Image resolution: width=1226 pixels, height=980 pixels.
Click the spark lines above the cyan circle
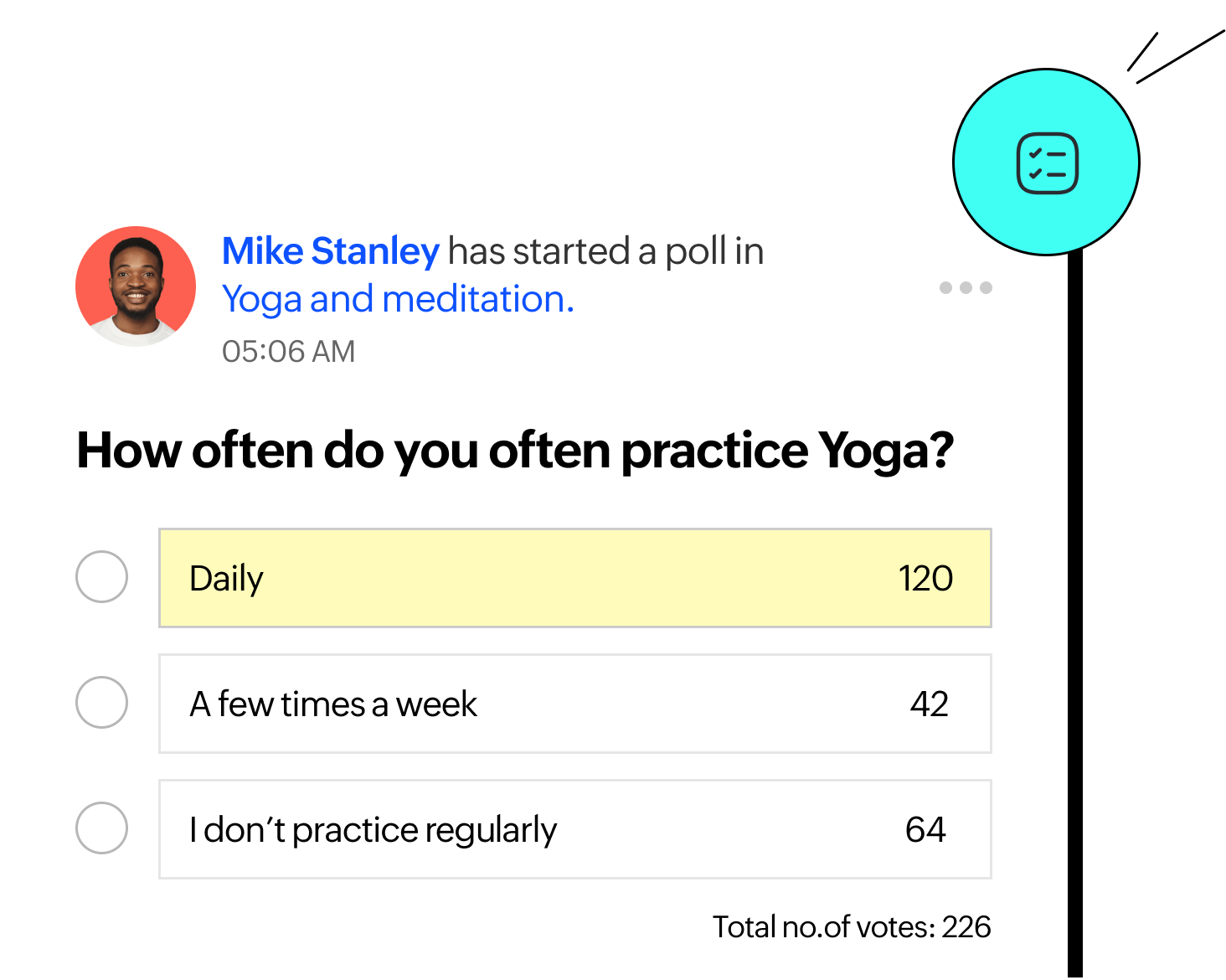tap(1176, 57)
